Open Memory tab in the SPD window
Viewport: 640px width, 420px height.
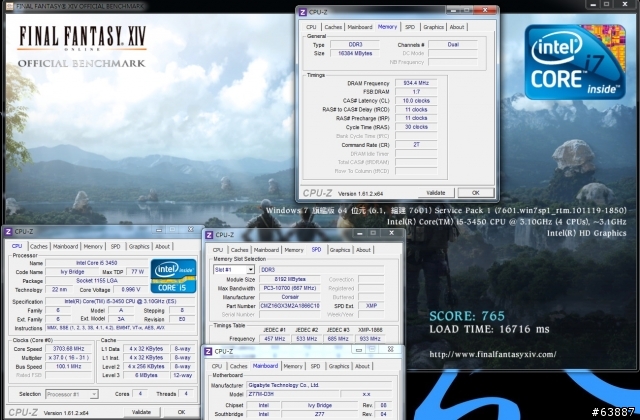[x=294, y=250]
